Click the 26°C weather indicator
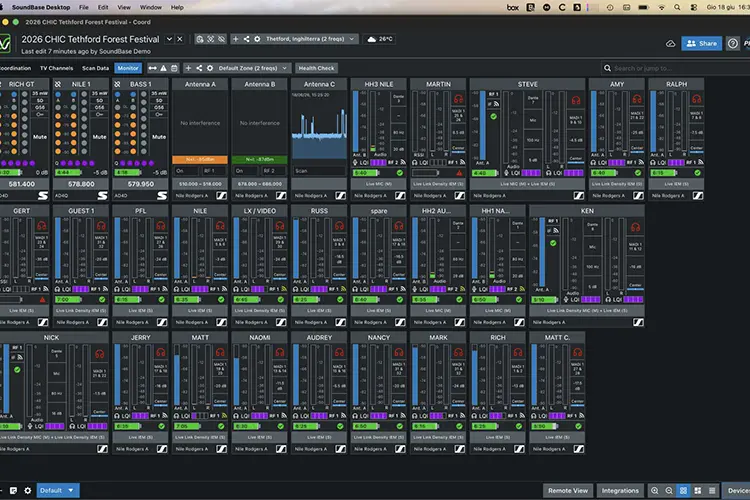Screen dimensions: 750x500 (x=380, y=39)
